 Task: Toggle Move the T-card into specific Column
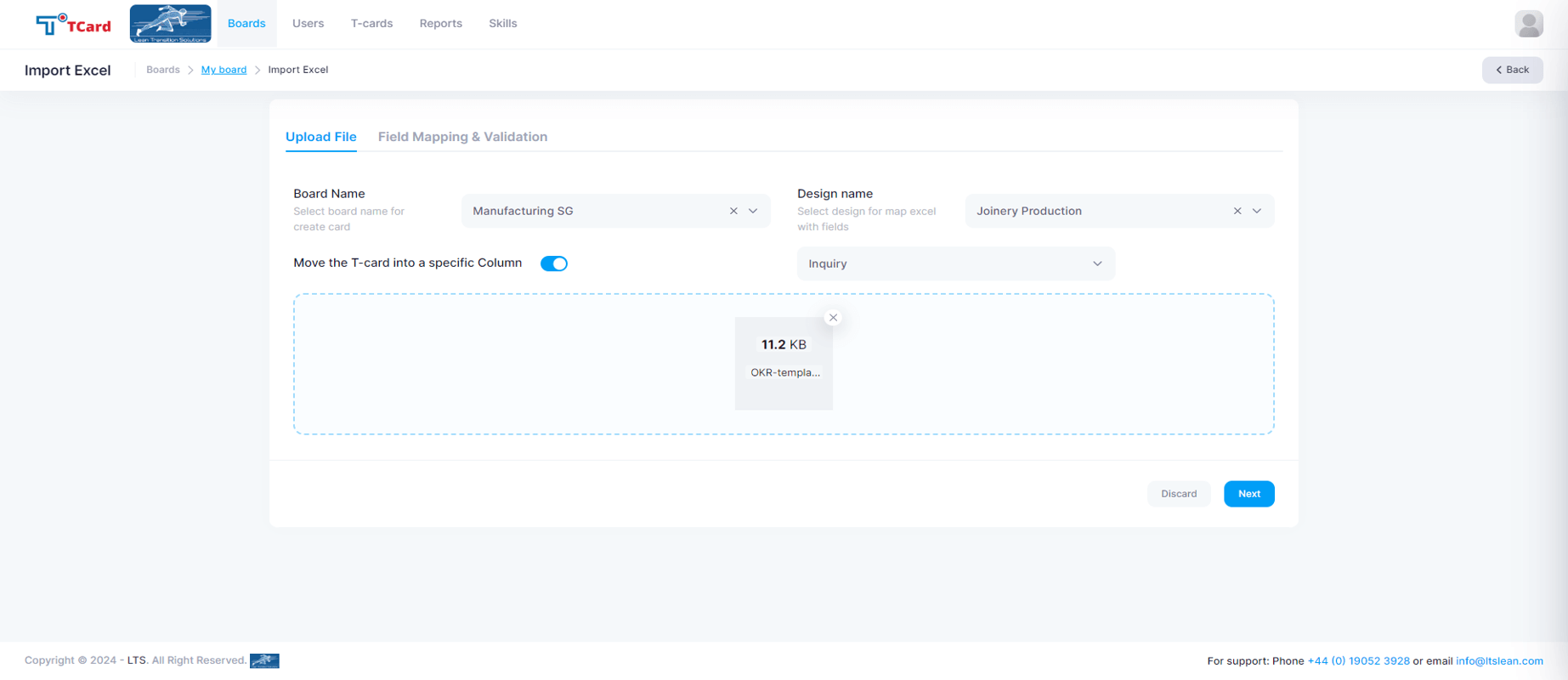pyautogui.click(x=554, y=263)
